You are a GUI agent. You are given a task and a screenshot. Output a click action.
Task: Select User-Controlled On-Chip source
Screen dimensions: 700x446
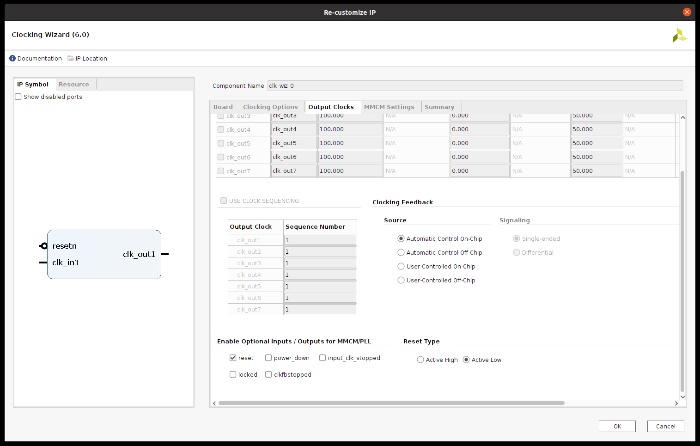401,267
